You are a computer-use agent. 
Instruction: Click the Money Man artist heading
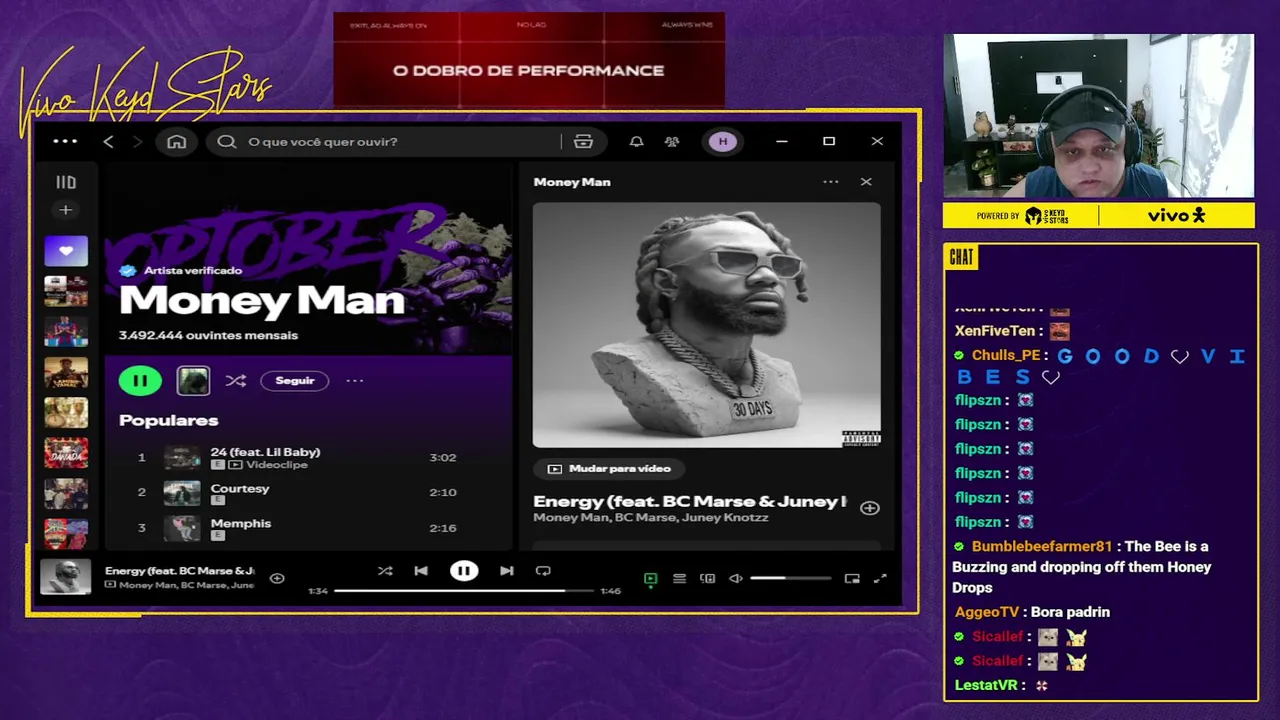pyautogui.click(x=262, y=301)
